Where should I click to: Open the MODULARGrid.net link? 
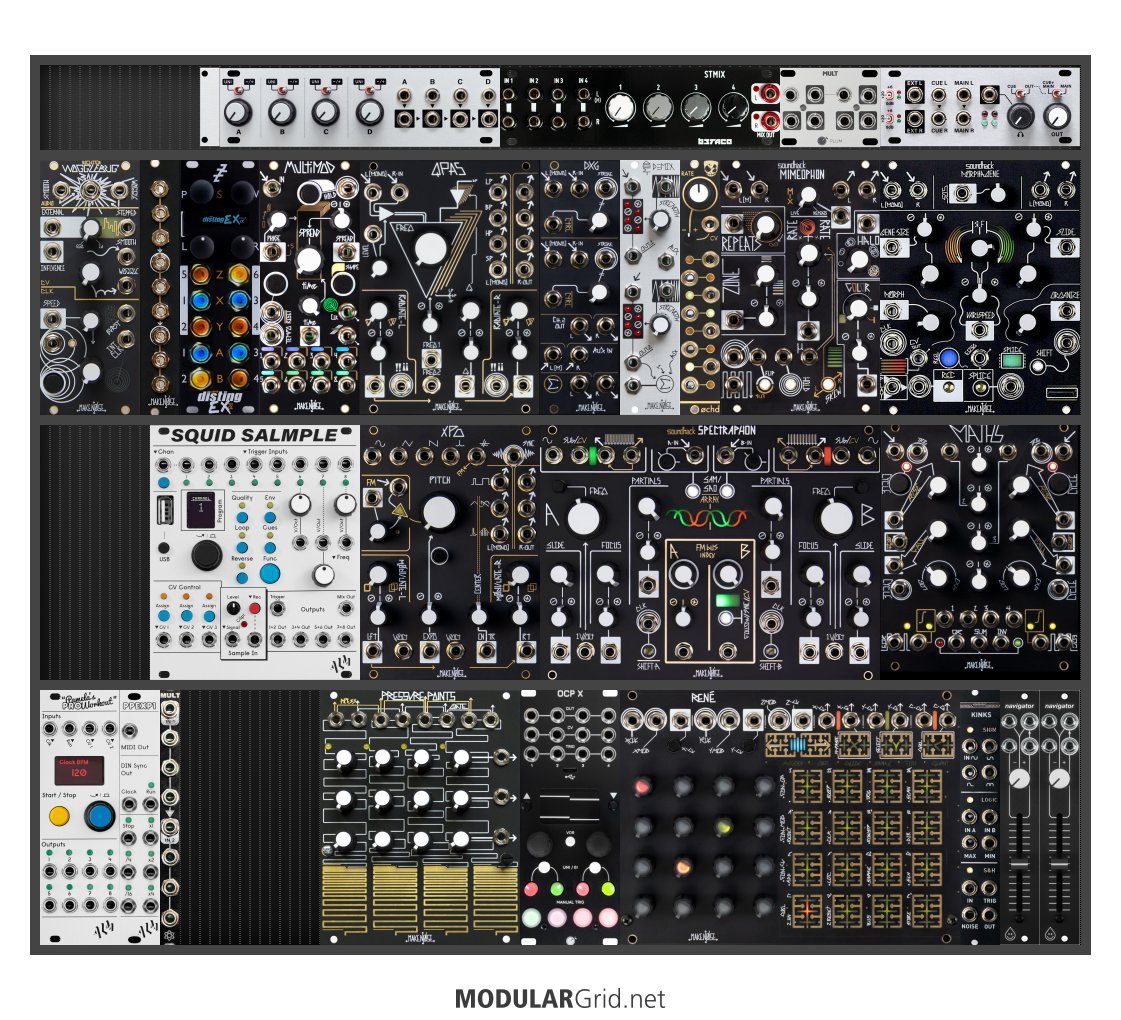[x=560, y=999]
